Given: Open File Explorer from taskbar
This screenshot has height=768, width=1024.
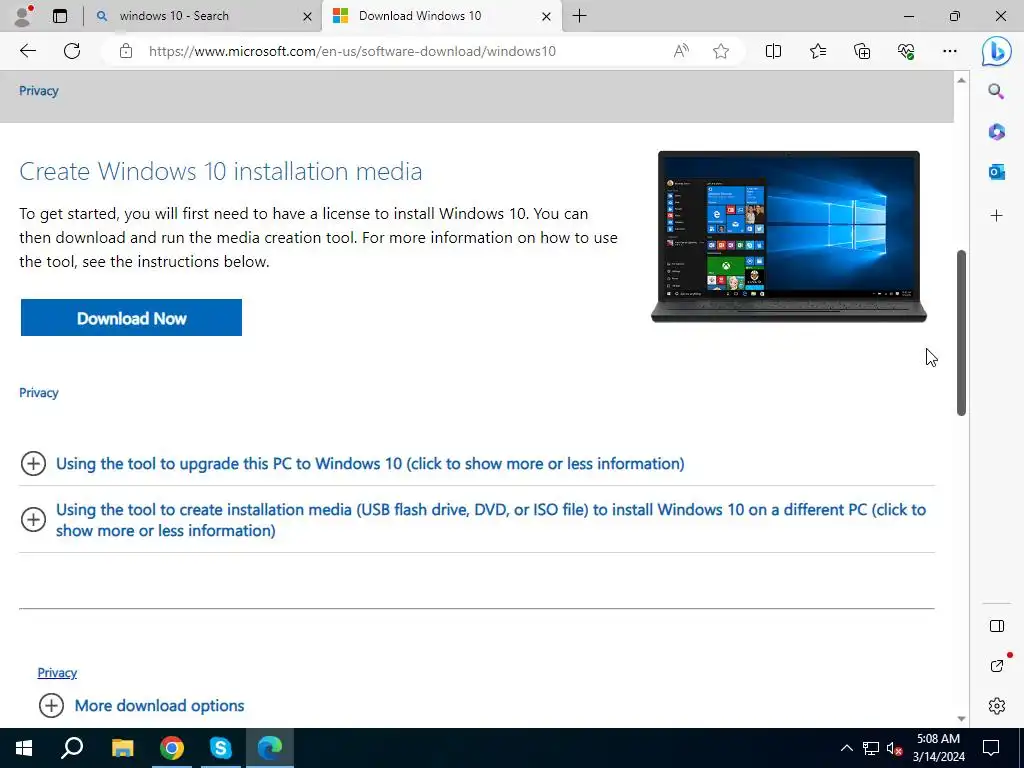Looking at the screenshot, I should tap(122, 748).
